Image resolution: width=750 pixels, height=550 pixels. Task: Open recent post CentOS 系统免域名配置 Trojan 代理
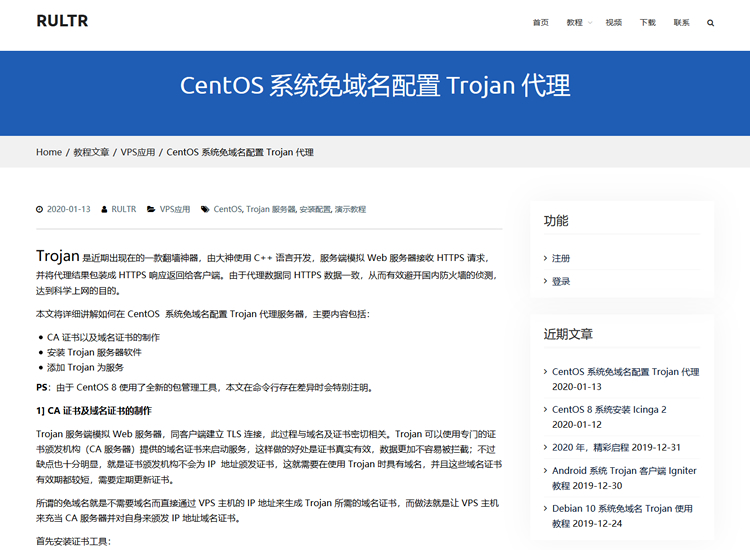click(x=626, y=372)
